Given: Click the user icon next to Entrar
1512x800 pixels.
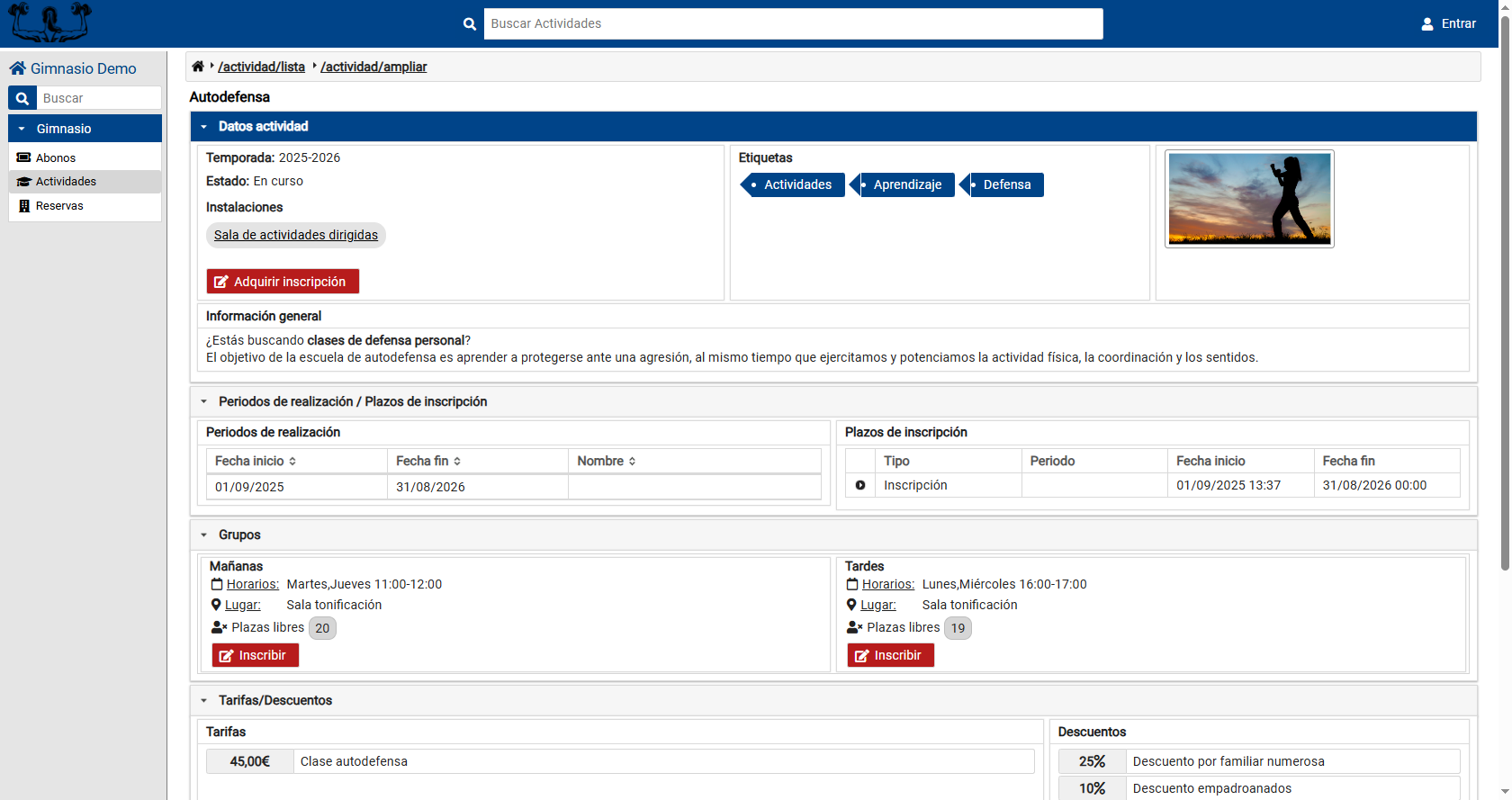Looking at the screenshot, I should (x=1427, y=24).
